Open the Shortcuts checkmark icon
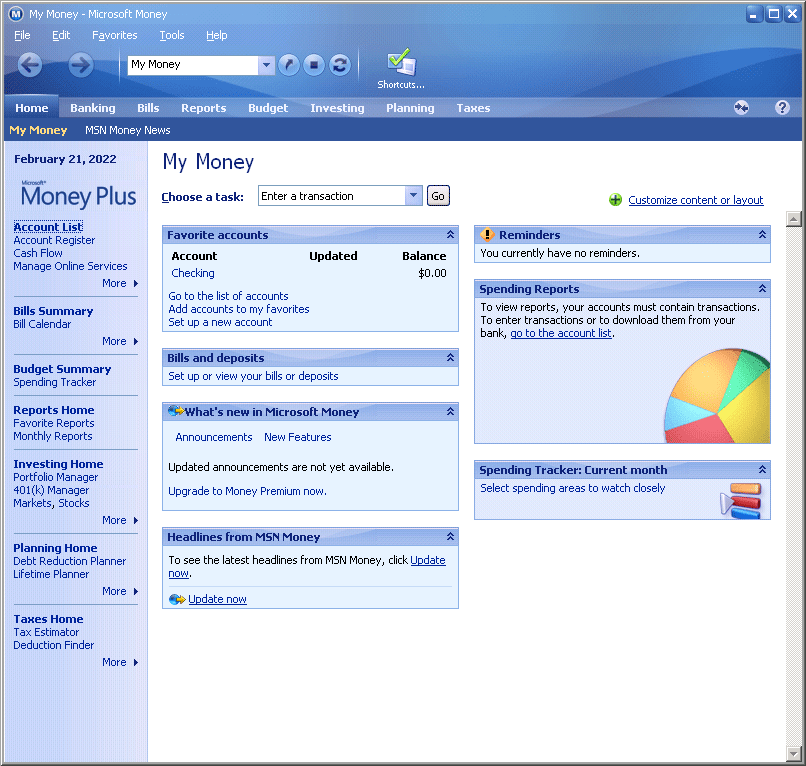The image size is (806, 766). click(x=401, y=62)
